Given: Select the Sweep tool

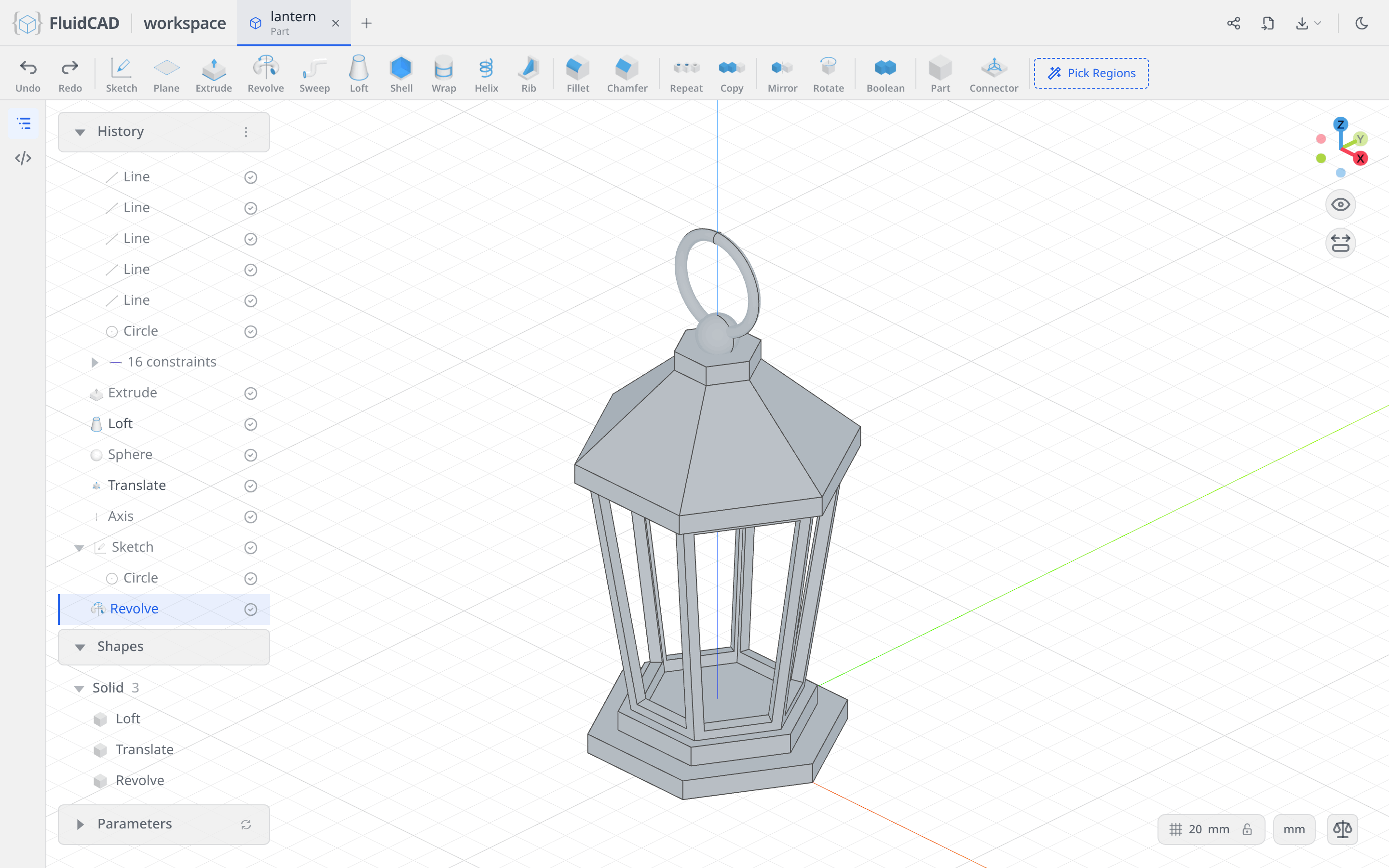Looking at the screenshot, I should 314,74.
